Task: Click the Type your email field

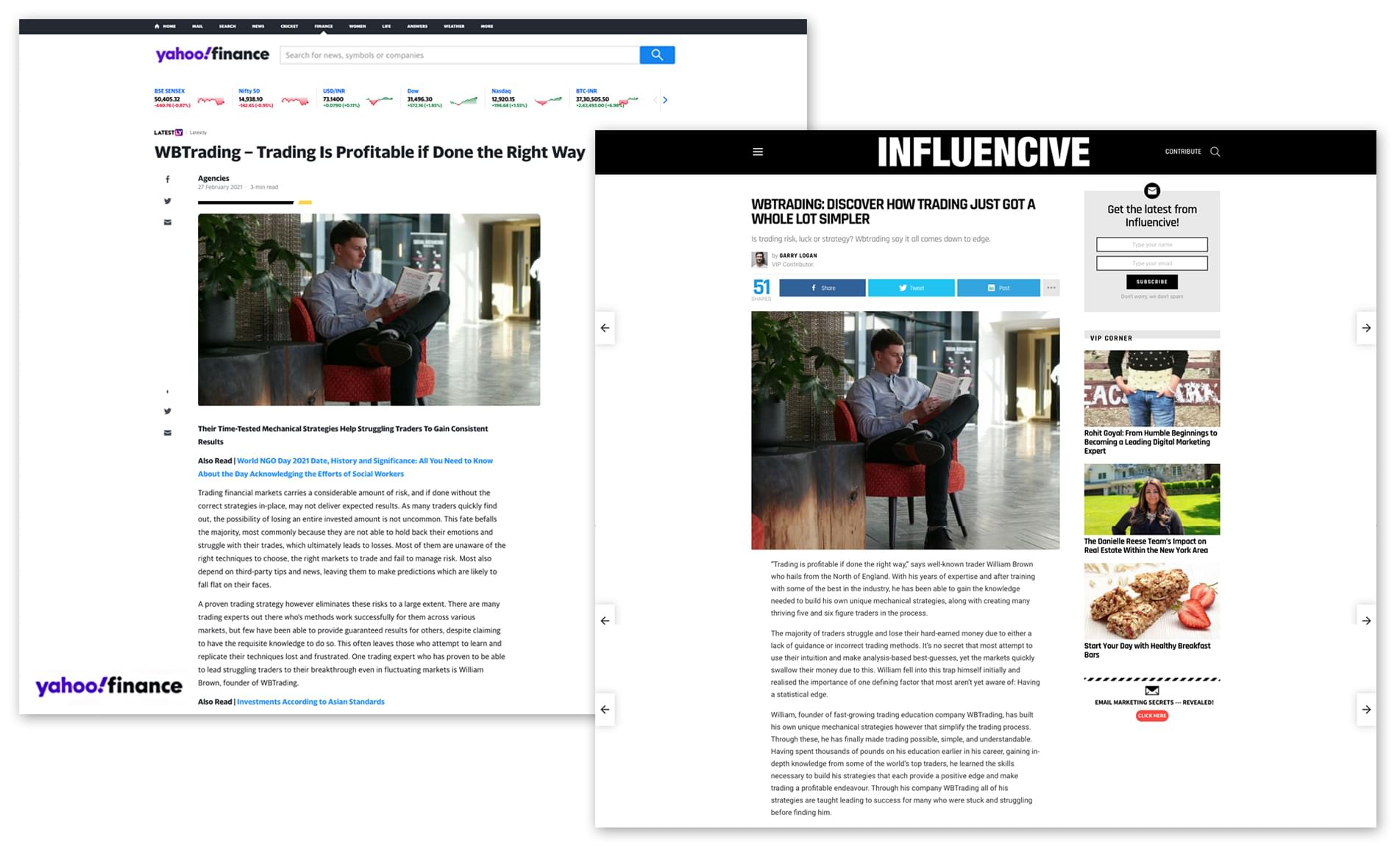Action: pos(1152,263)
